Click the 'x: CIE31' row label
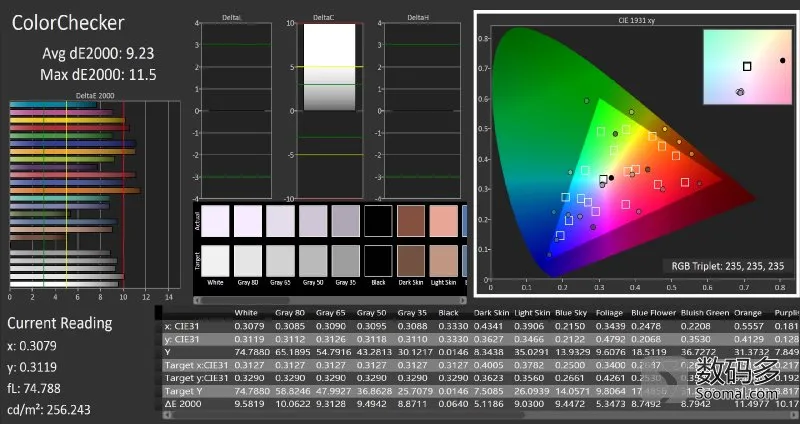Screen dimensions: 800x424 point(183,326)
